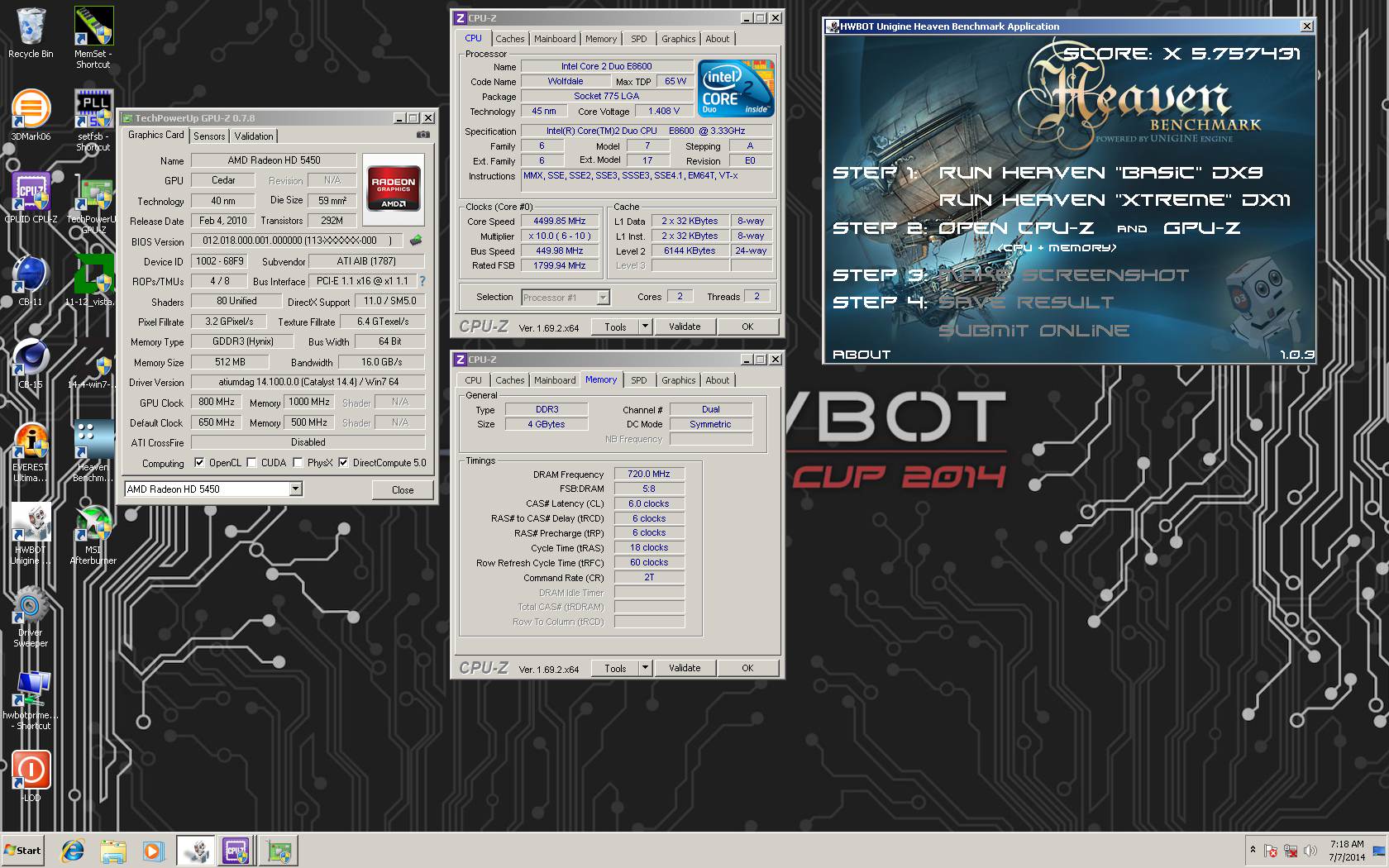Open Windows Explorer folder in the taskbar
Image resolution: width=1389 pixels, height=868 pixels.
[x=113, y=851]
